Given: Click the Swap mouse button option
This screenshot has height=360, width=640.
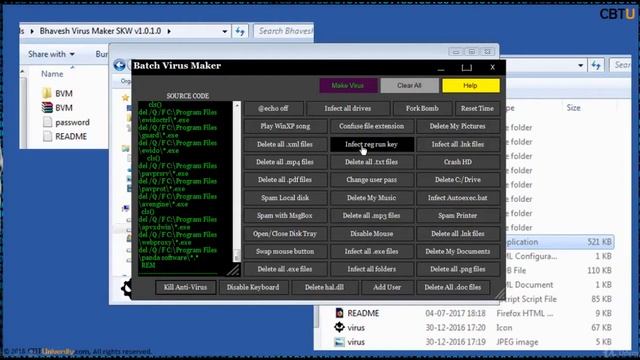Looking at the screenshot, I should point(285,251).
